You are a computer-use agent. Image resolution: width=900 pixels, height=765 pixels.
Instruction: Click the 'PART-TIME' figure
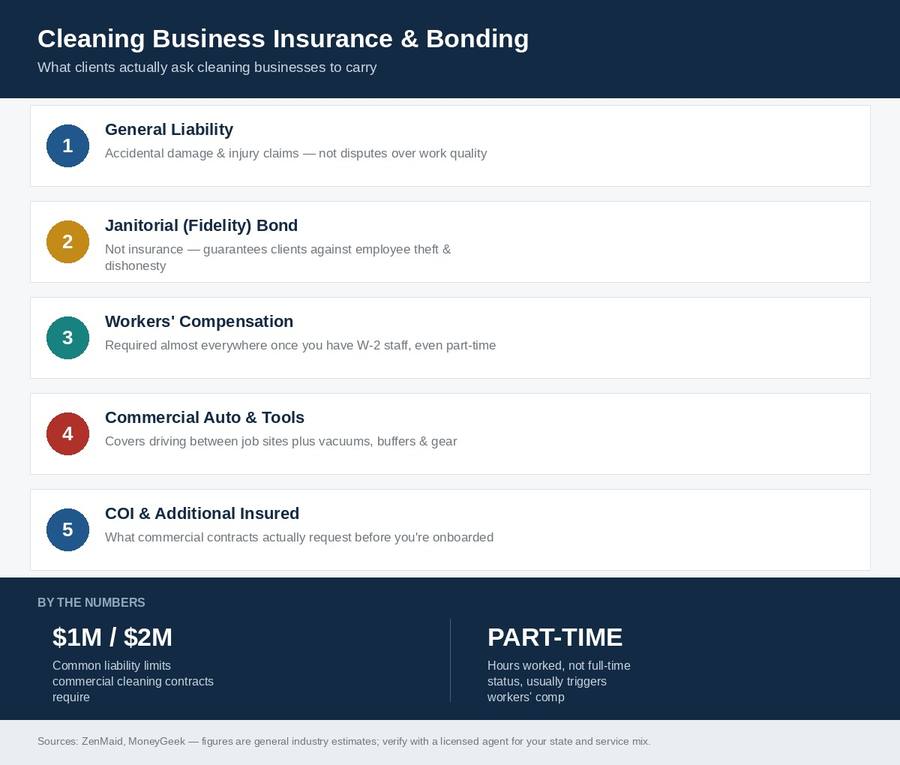(x=555, y=637)
